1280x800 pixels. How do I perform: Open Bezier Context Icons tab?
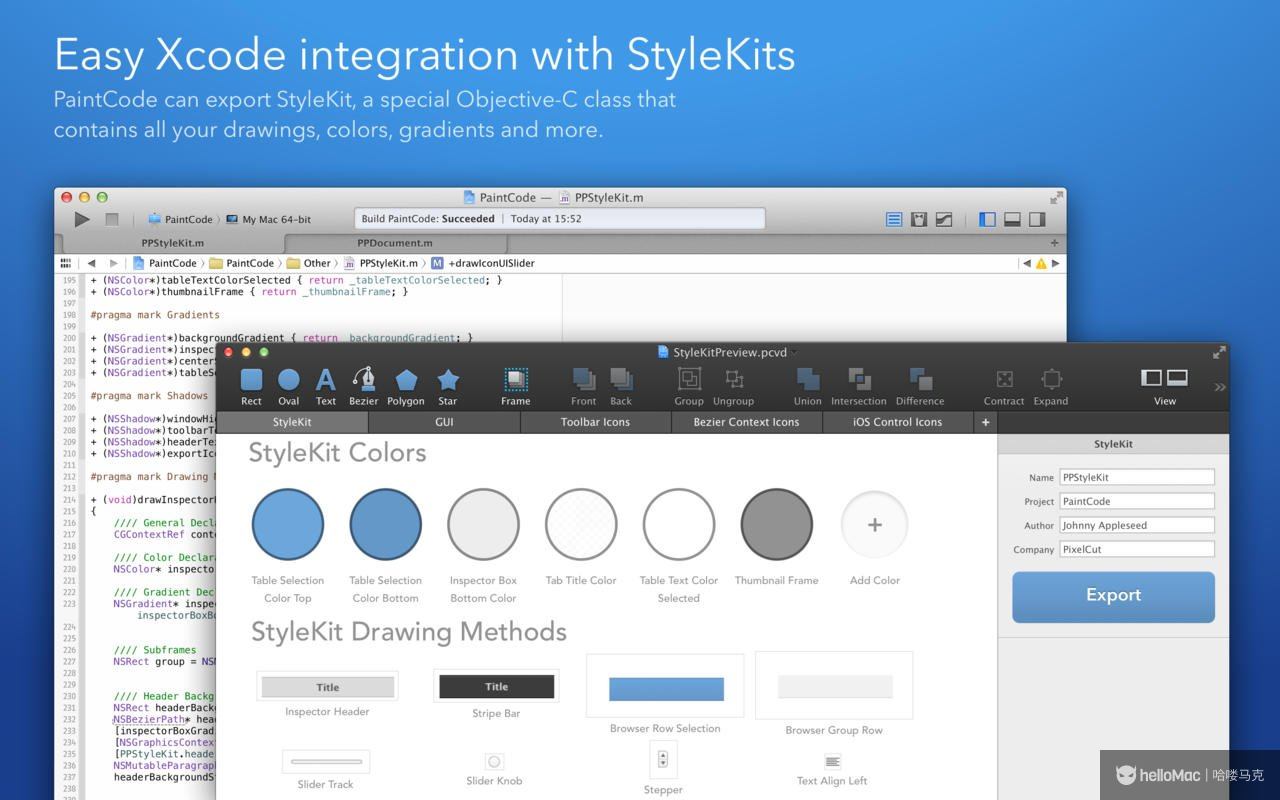pos(746,422)
